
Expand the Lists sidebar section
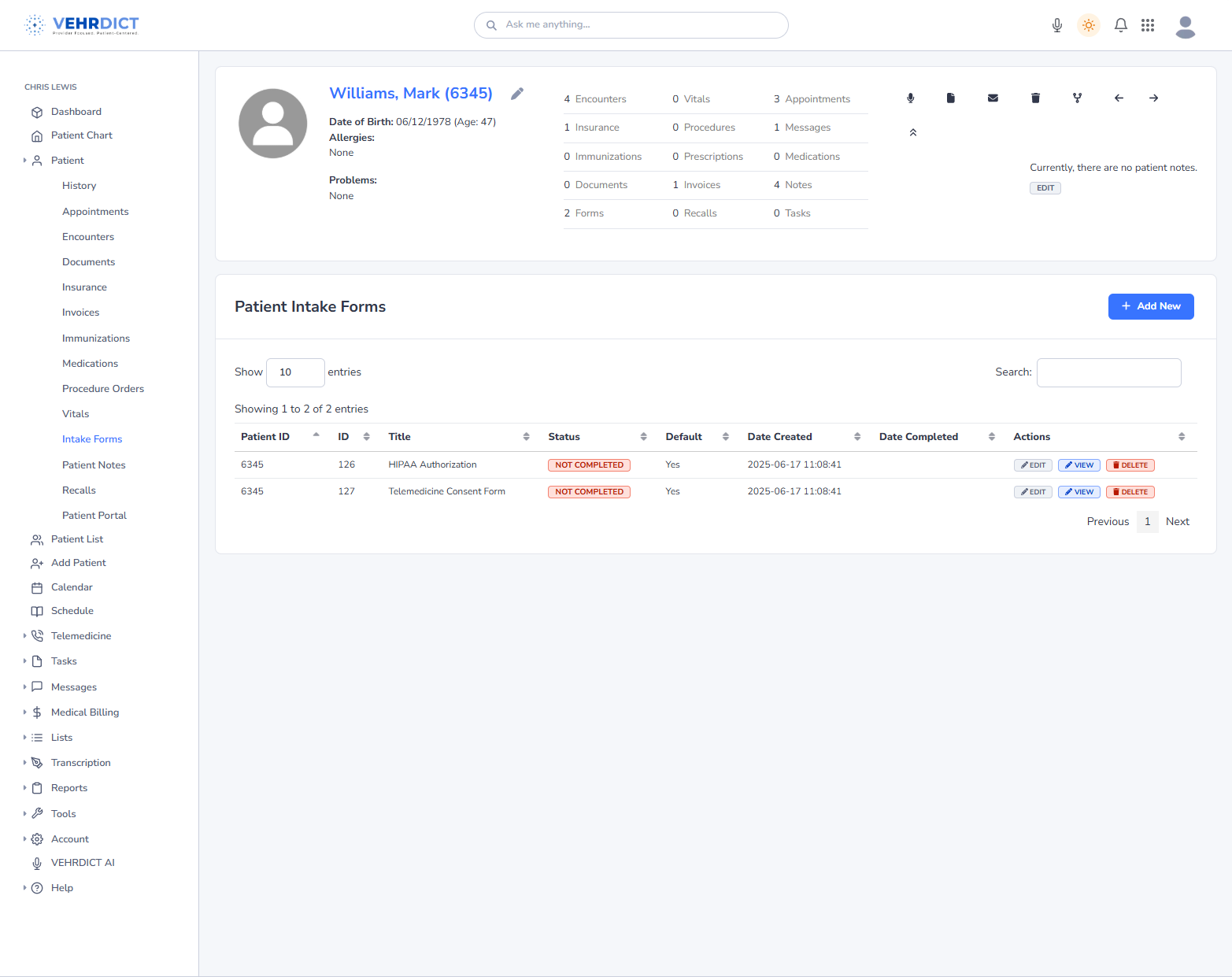coord(61,738)
